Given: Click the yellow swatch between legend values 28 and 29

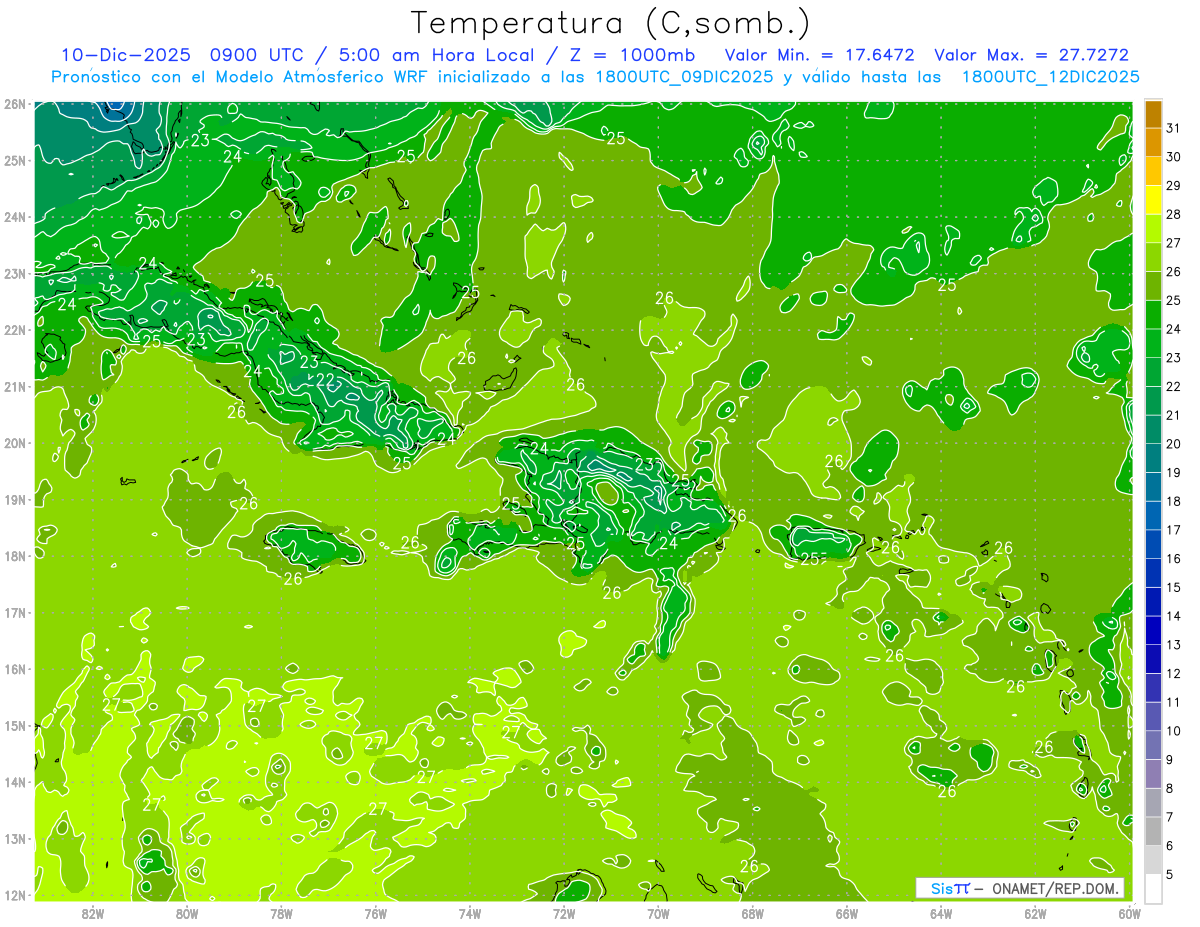Looking at the screenshot, I should click(x=1153, y=200).
